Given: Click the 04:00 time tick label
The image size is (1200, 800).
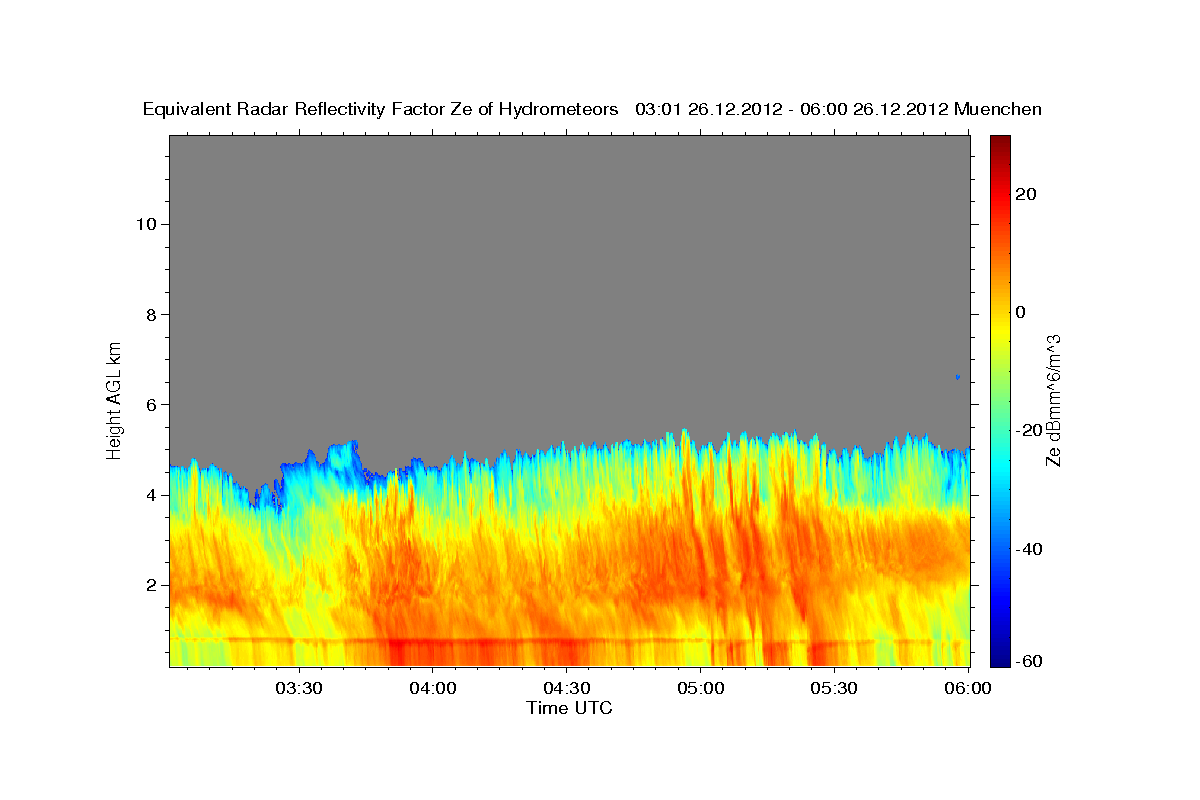Looking at the screenshot, I should (433, 688).
